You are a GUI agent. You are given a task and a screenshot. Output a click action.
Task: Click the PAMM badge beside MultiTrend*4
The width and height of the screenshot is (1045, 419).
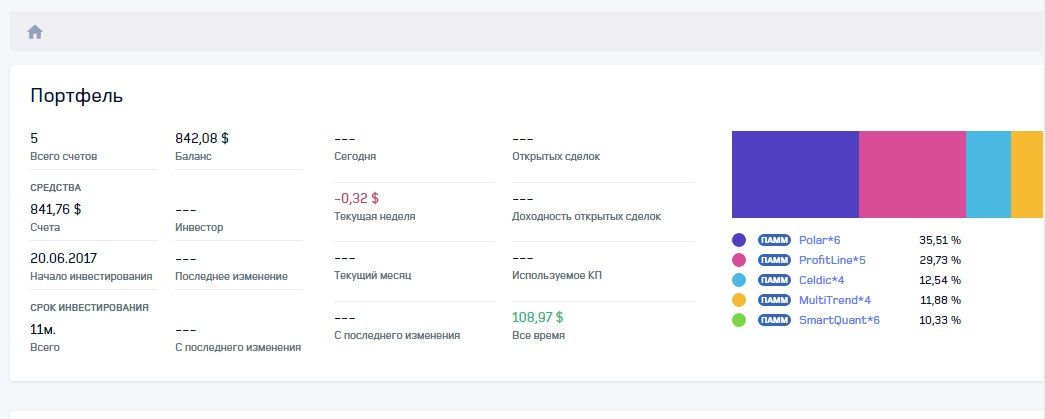point(774,300)
